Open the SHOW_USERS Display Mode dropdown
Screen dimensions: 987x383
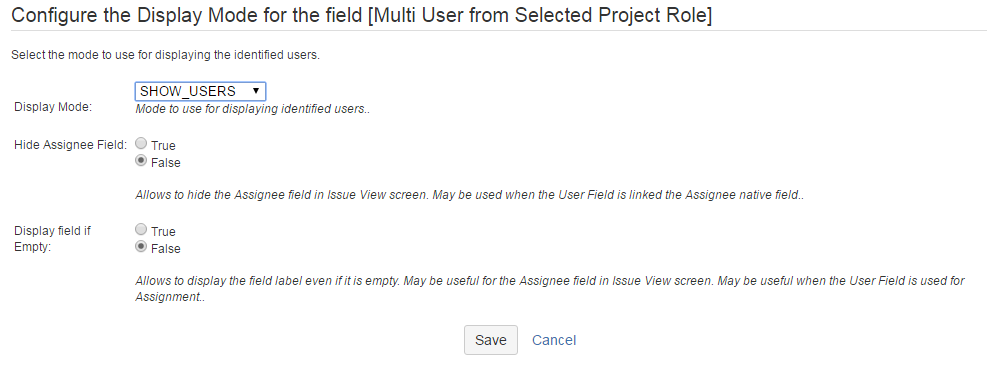coord(200,91)
